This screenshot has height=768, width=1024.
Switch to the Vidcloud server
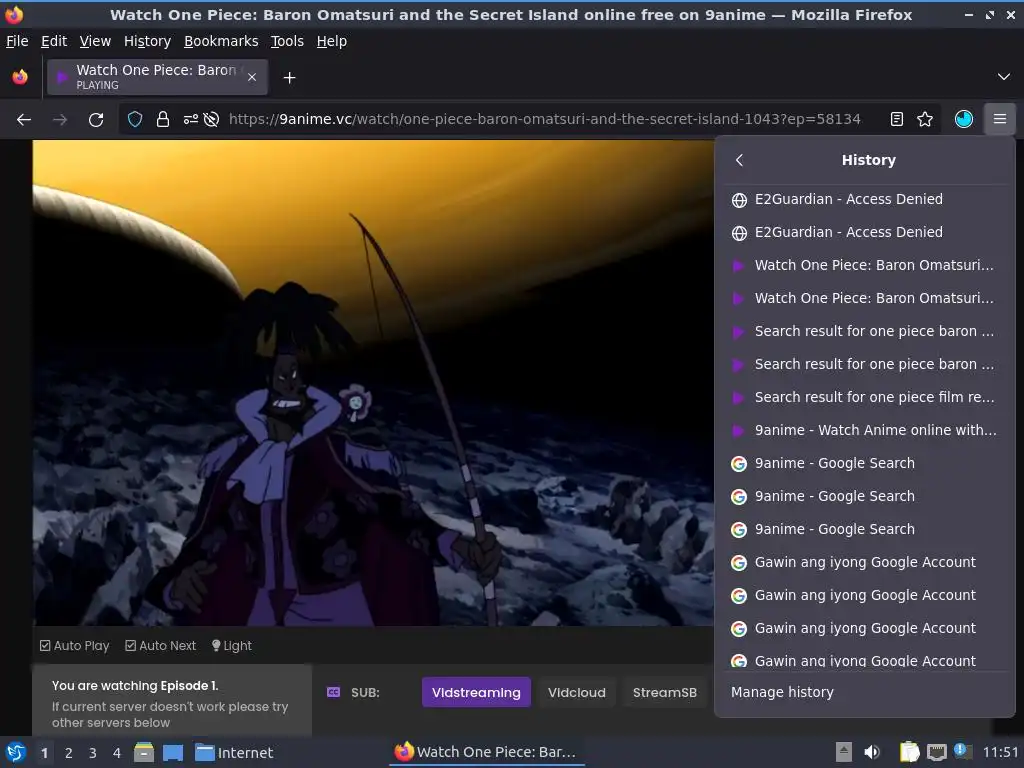(577, 692)
